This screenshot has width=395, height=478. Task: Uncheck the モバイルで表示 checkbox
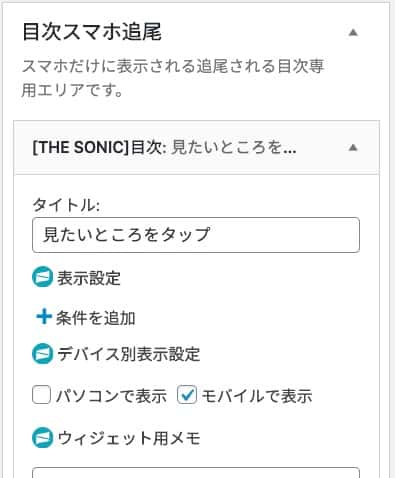(187, 395)
